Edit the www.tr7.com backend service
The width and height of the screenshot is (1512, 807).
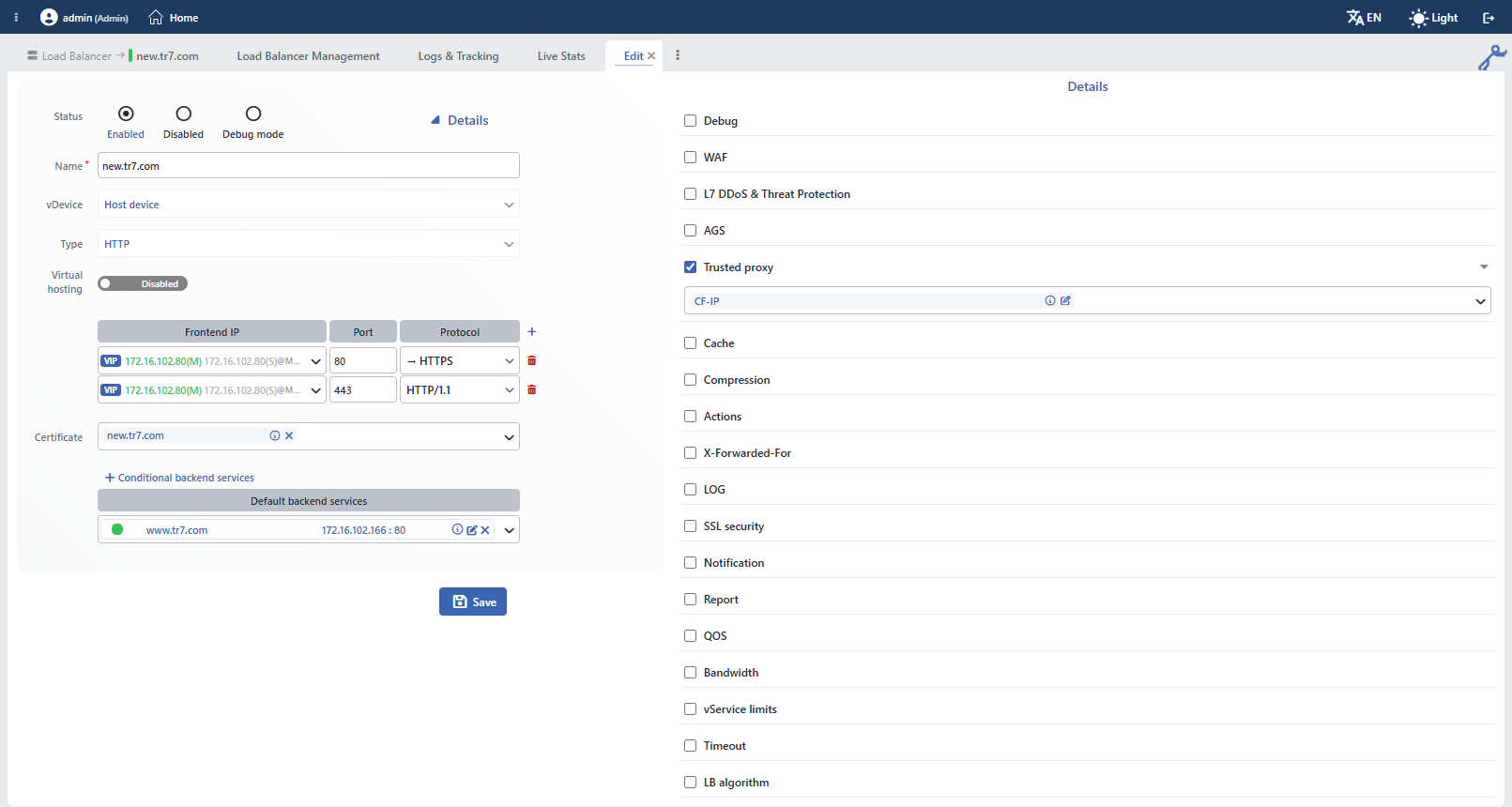pyautogui.click(x=471, y=529)
